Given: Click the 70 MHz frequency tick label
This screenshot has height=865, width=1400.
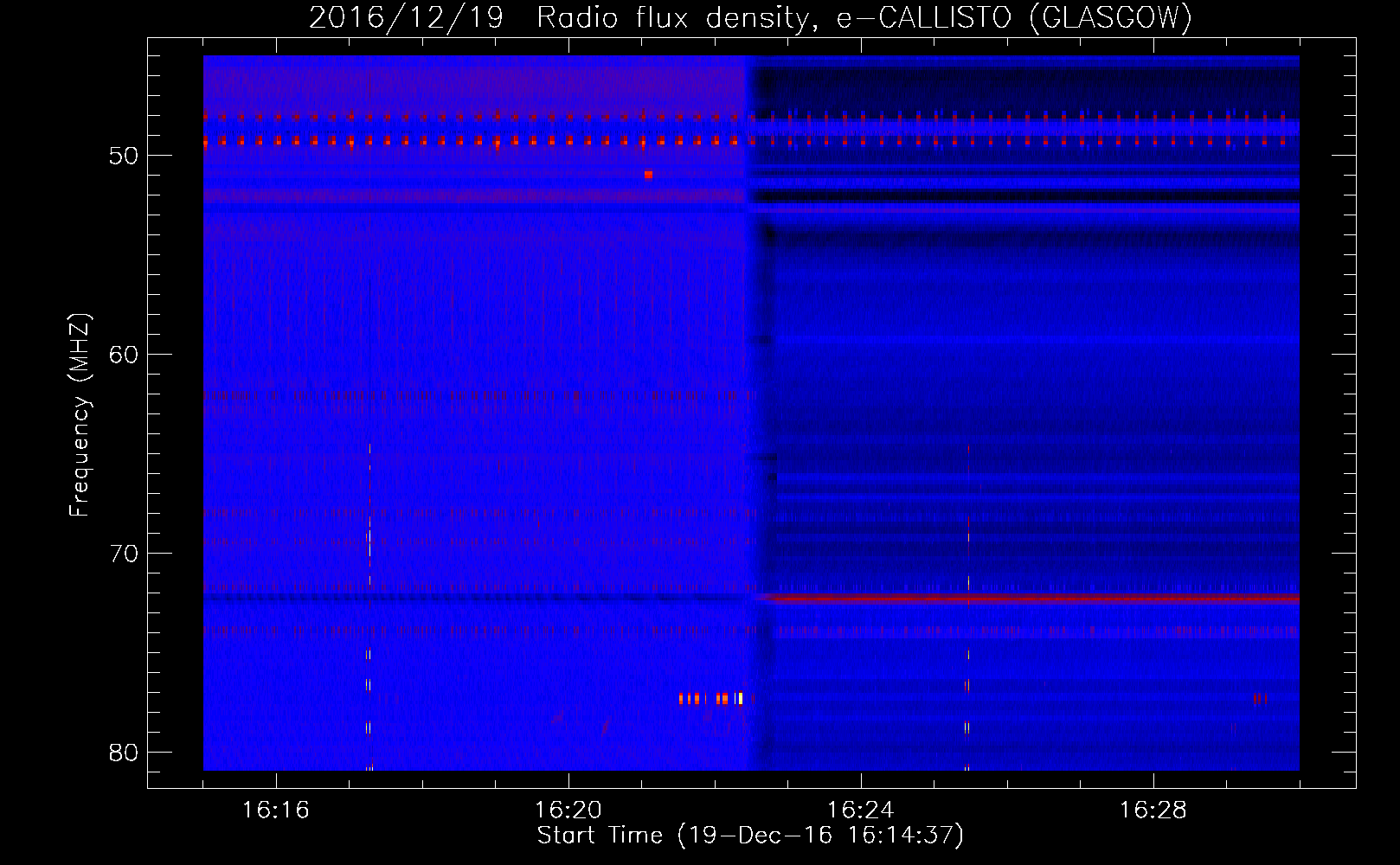Looking at the screenshot, I should click(122, 553).
